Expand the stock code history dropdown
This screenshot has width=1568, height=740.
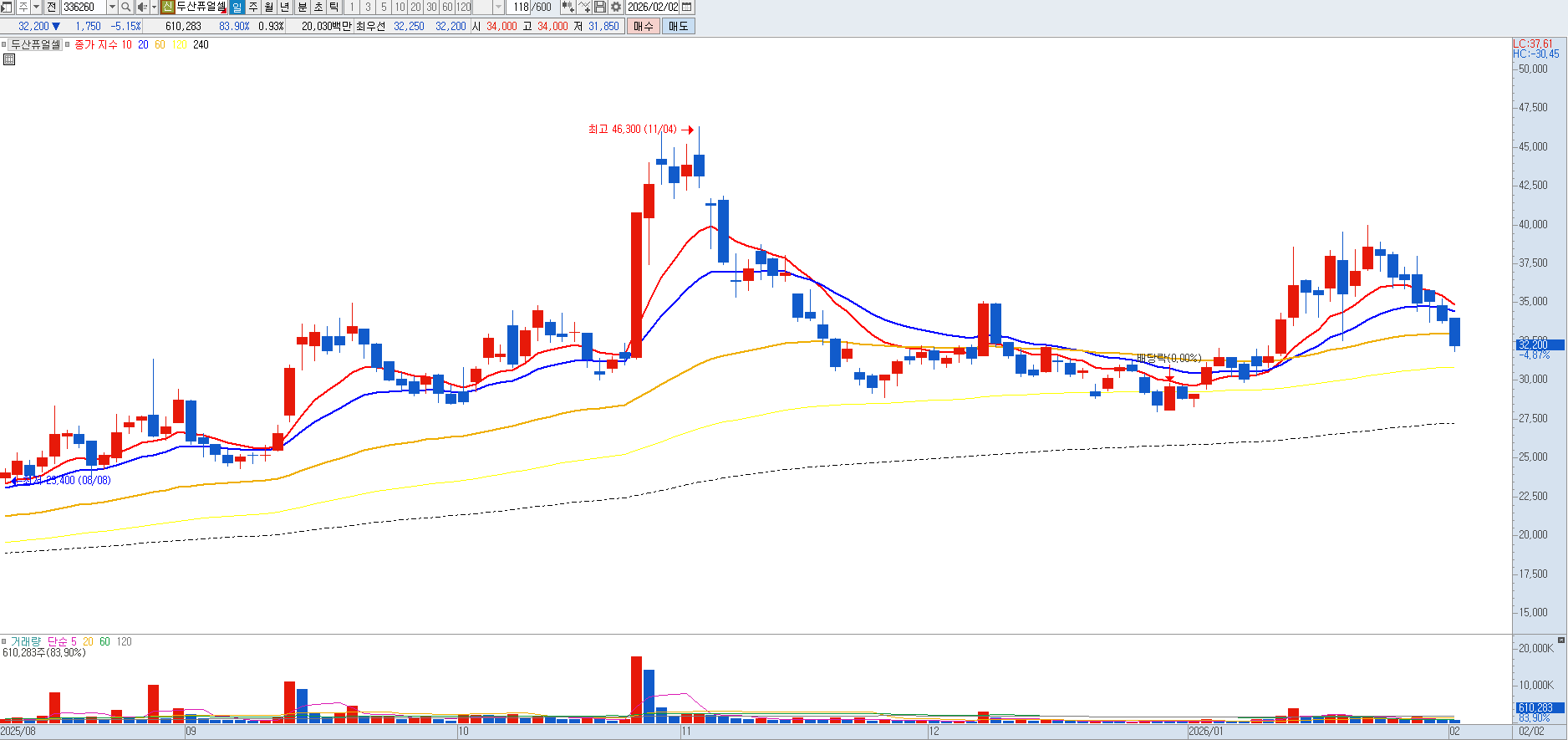(112, 7)
